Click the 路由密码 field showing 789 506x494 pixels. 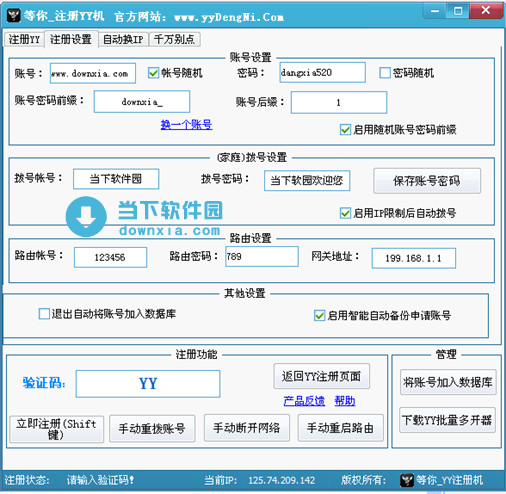(x=262, y=256)
